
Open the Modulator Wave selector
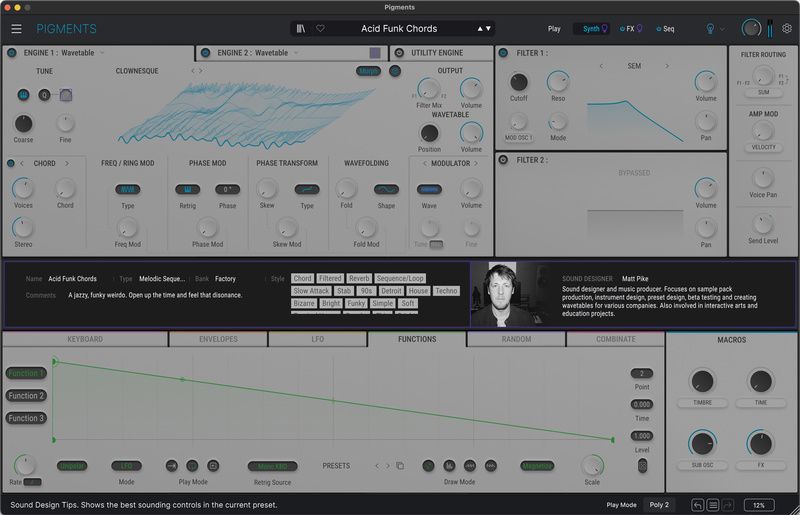(x=429, y=189)
